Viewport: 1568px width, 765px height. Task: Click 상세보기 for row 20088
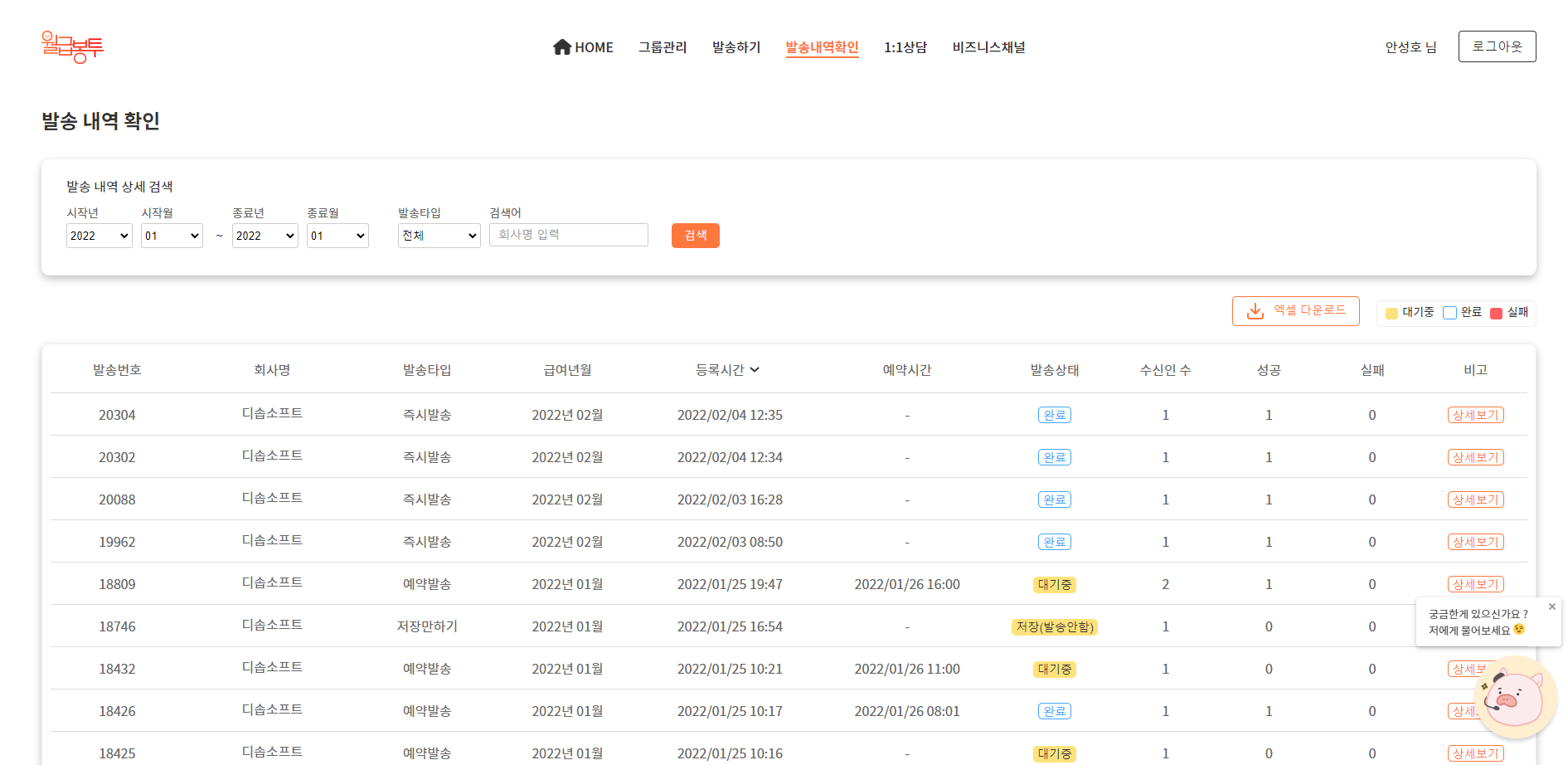(x=1476, y=499)
